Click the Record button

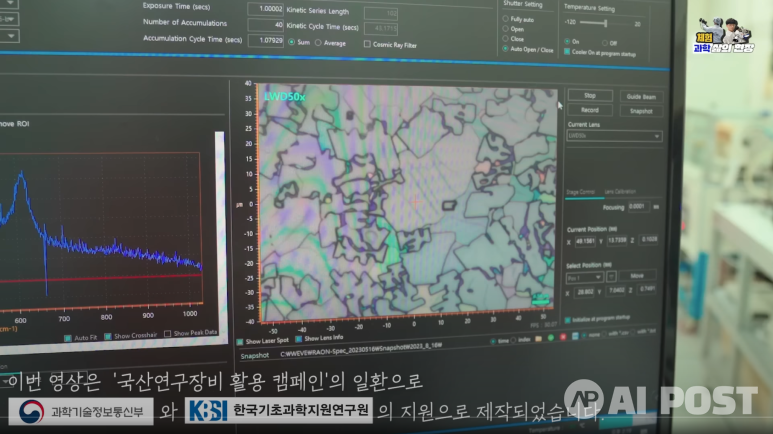(590, 110)
